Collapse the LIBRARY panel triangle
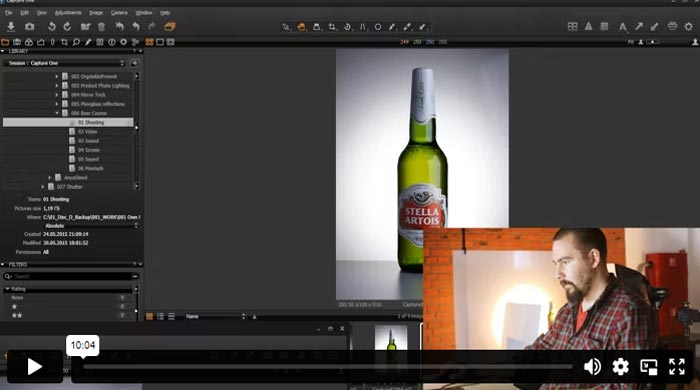The image size is (700, 390). (x=3, y=51)
